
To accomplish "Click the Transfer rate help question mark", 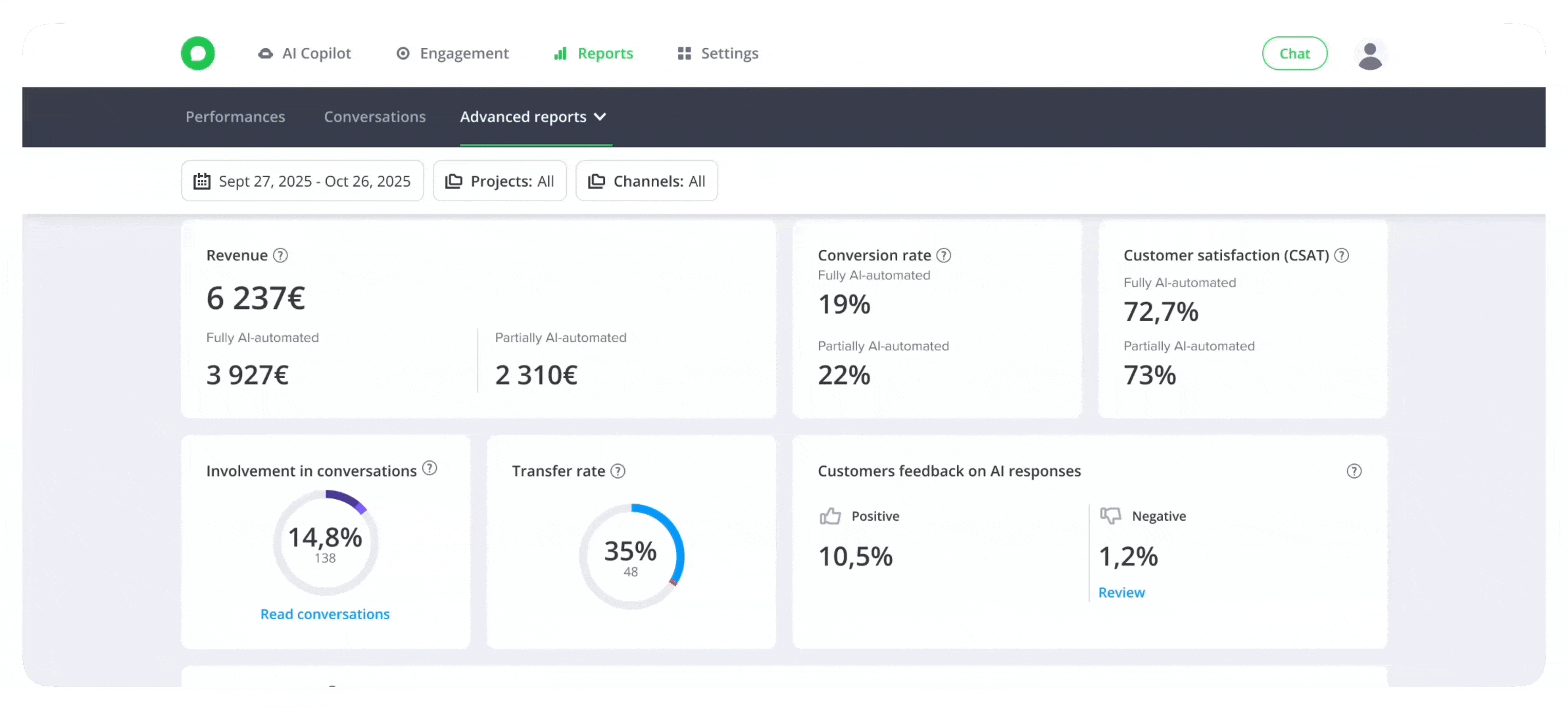I will pos(617,471).
